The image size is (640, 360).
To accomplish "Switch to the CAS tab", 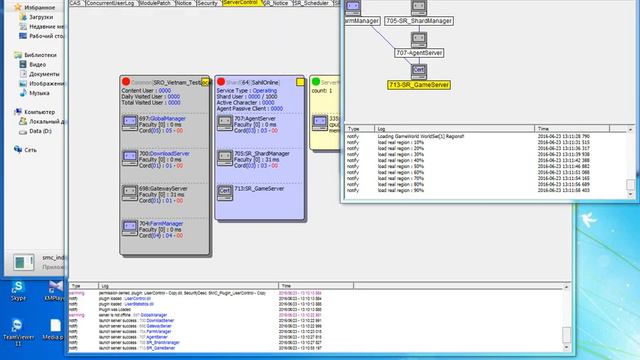I will (76, 3).
